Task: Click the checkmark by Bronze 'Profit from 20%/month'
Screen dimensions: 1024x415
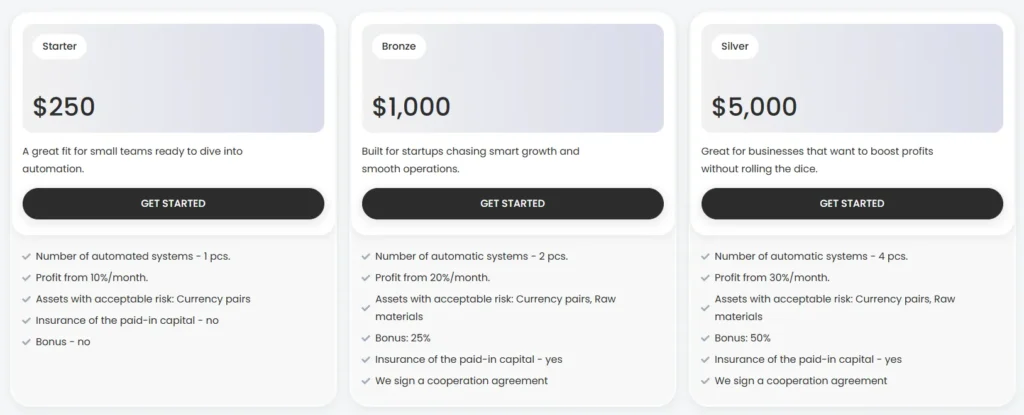Action: 366,278
